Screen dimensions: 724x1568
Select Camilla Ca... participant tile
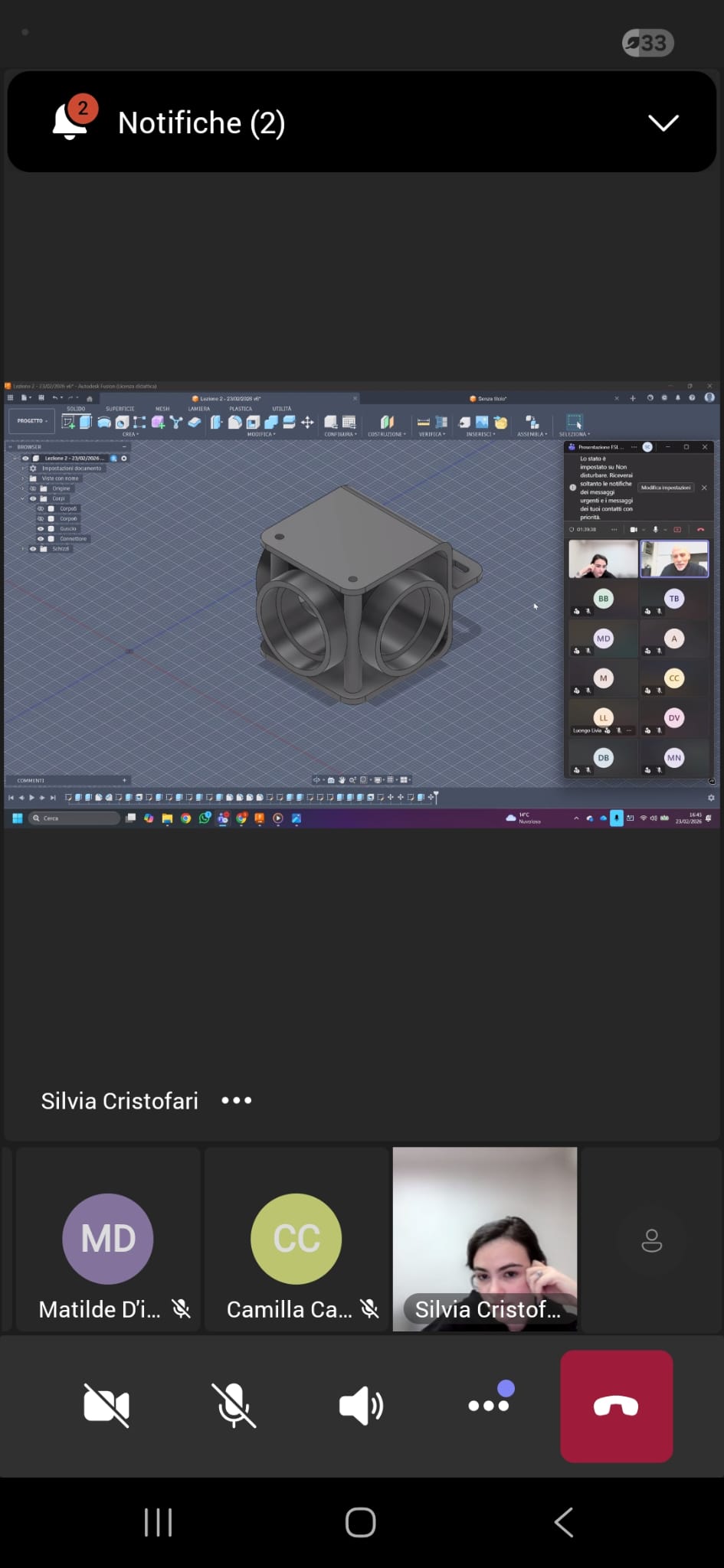(x=296, y=1239)
